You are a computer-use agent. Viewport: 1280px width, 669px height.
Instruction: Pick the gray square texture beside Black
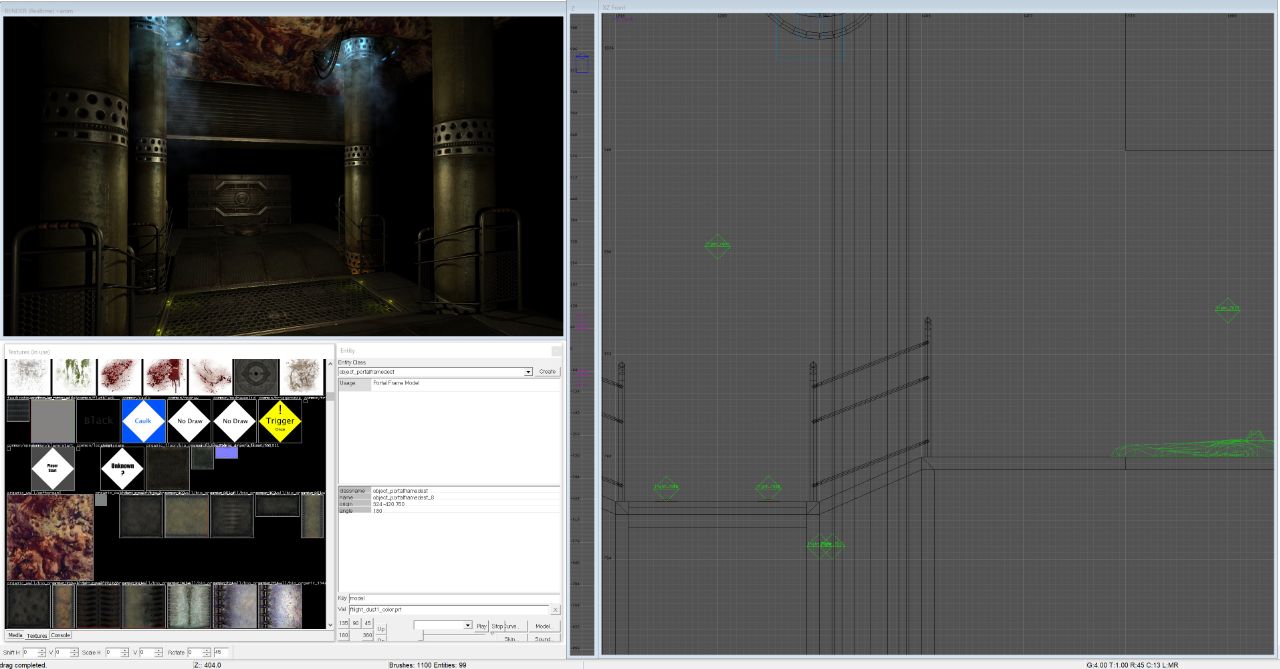[53, 421]
